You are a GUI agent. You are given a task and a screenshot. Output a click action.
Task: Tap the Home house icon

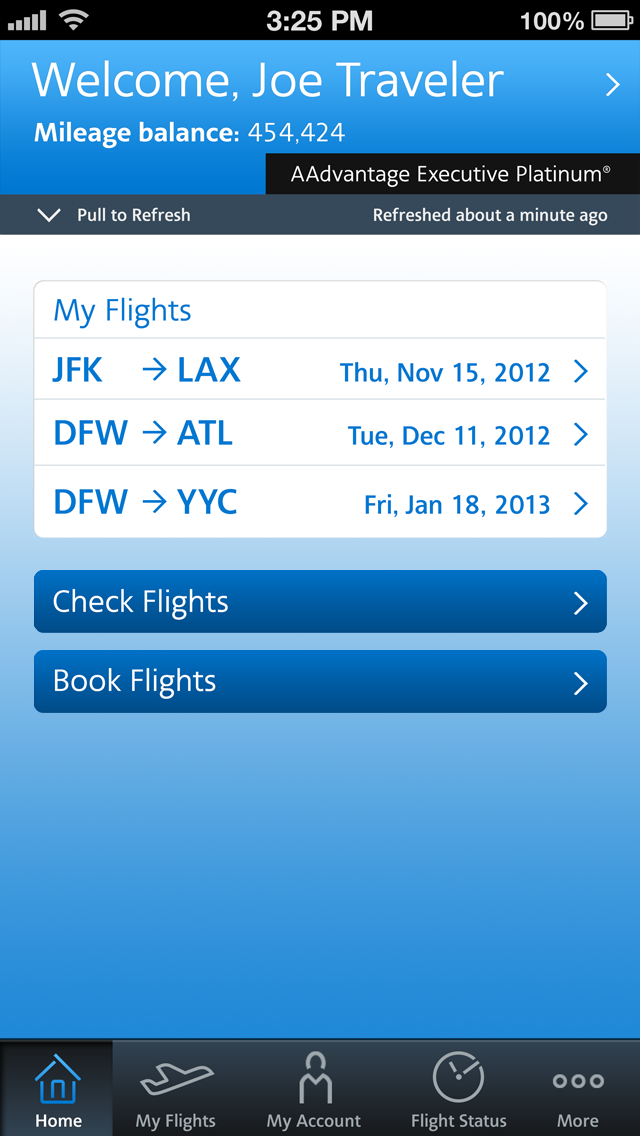[x=58, y=1080]
